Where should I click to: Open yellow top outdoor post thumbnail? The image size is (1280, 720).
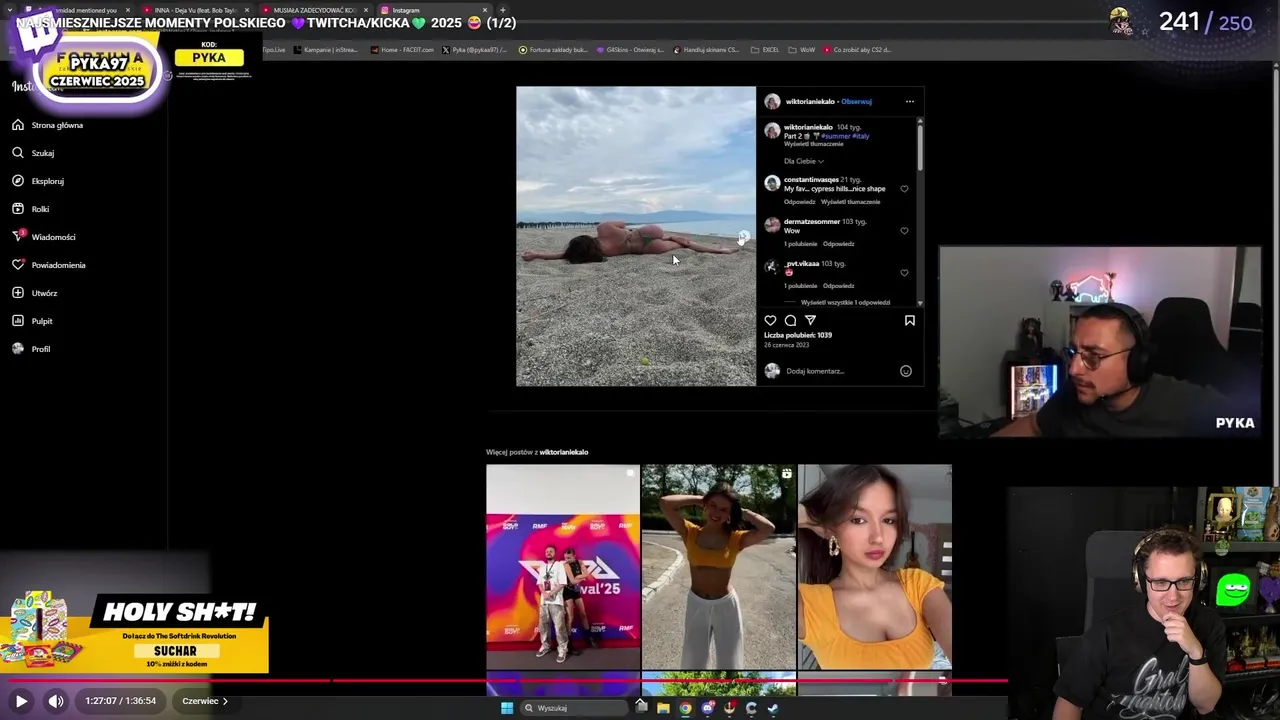click(x=719, y=566)
